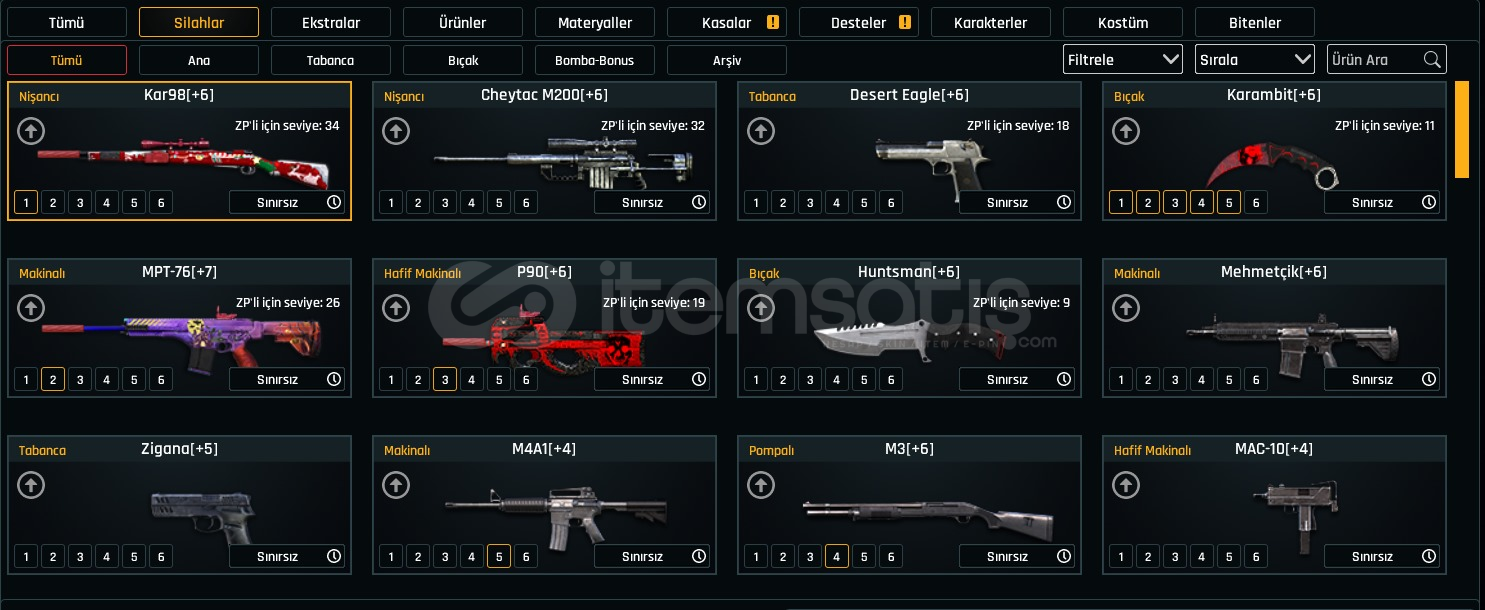Click the yellow alert badge on Kasalar
Screen dimensions: 1485x610
click(773, 22)
